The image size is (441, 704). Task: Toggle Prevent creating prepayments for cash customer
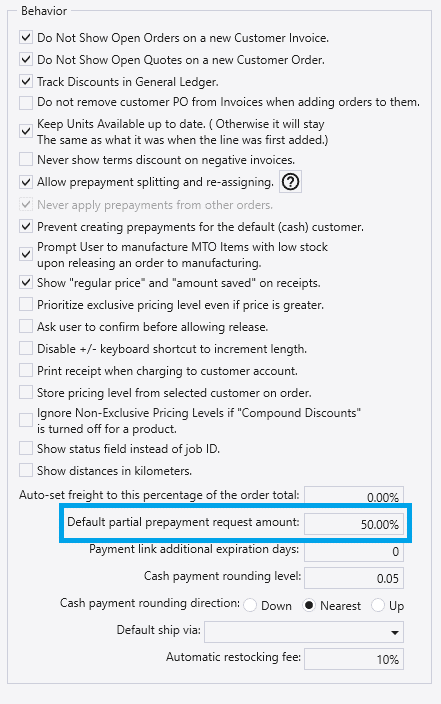[26, 226]
